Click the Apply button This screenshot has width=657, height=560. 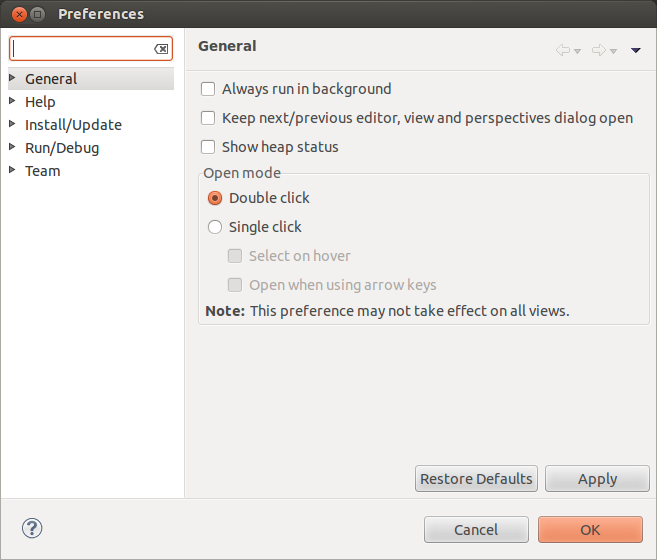point(597,479)
